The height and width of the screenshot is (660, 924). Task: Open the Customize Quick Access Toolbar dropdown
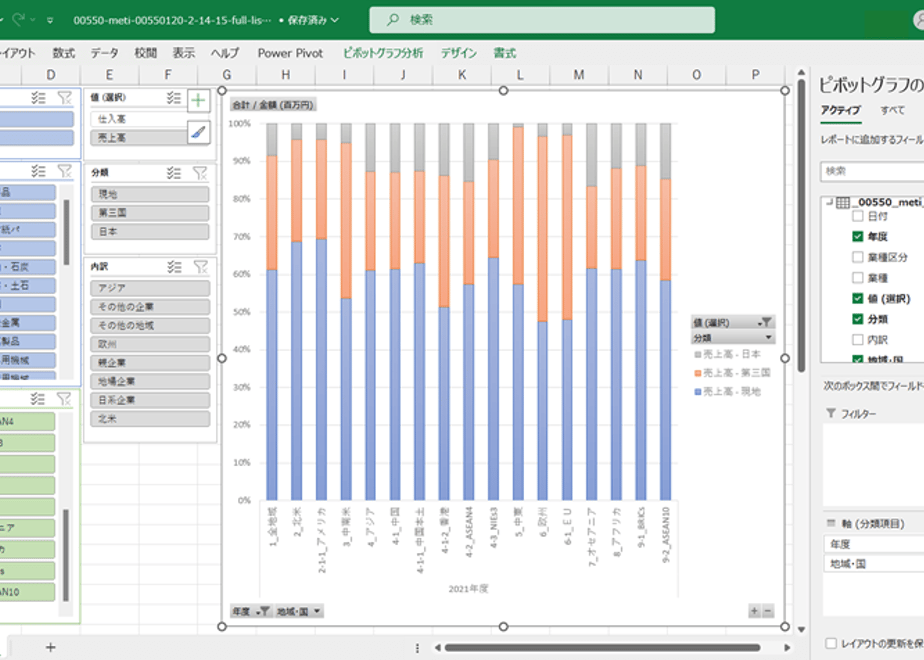(50, 20)
